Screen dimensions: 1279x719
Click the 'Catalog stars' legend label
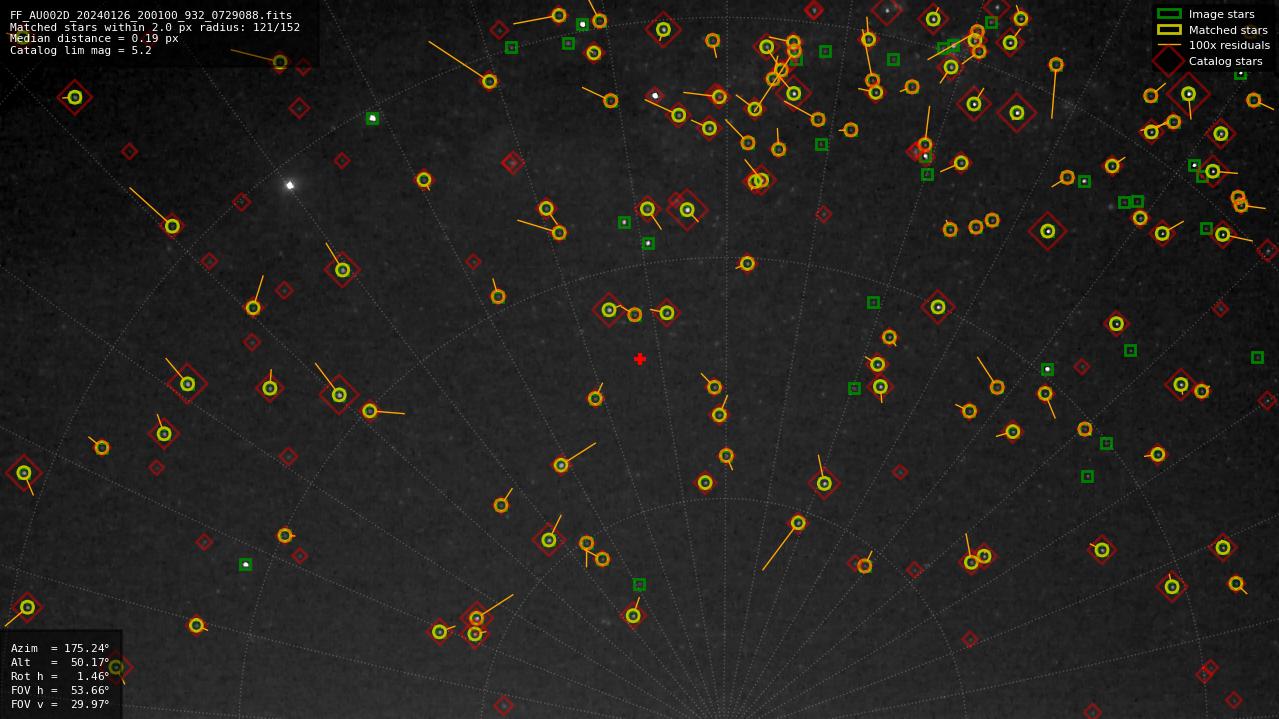pyautogui.click(x=1226, y=61)
